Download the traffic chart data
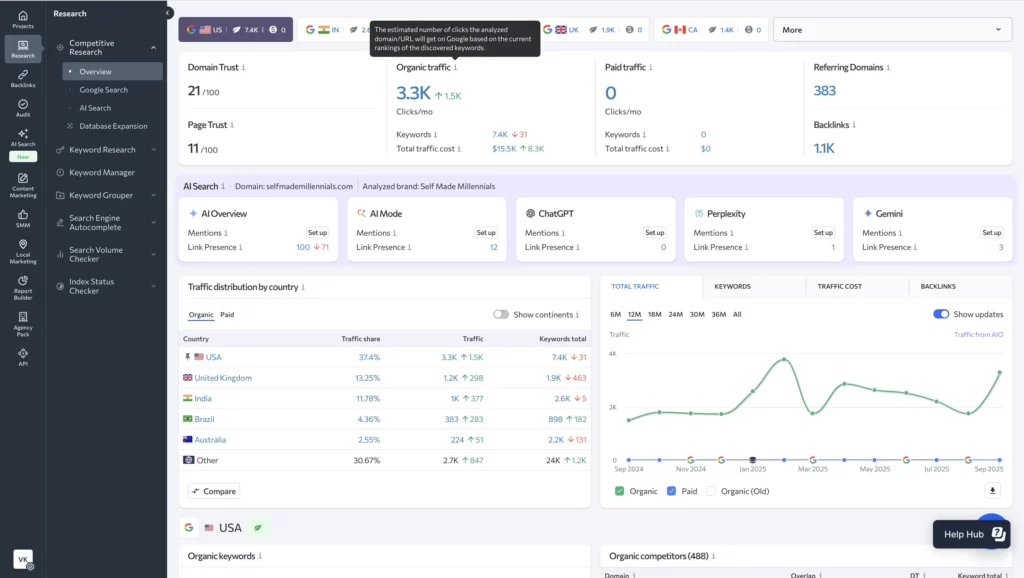 click(x=991, y=490)
